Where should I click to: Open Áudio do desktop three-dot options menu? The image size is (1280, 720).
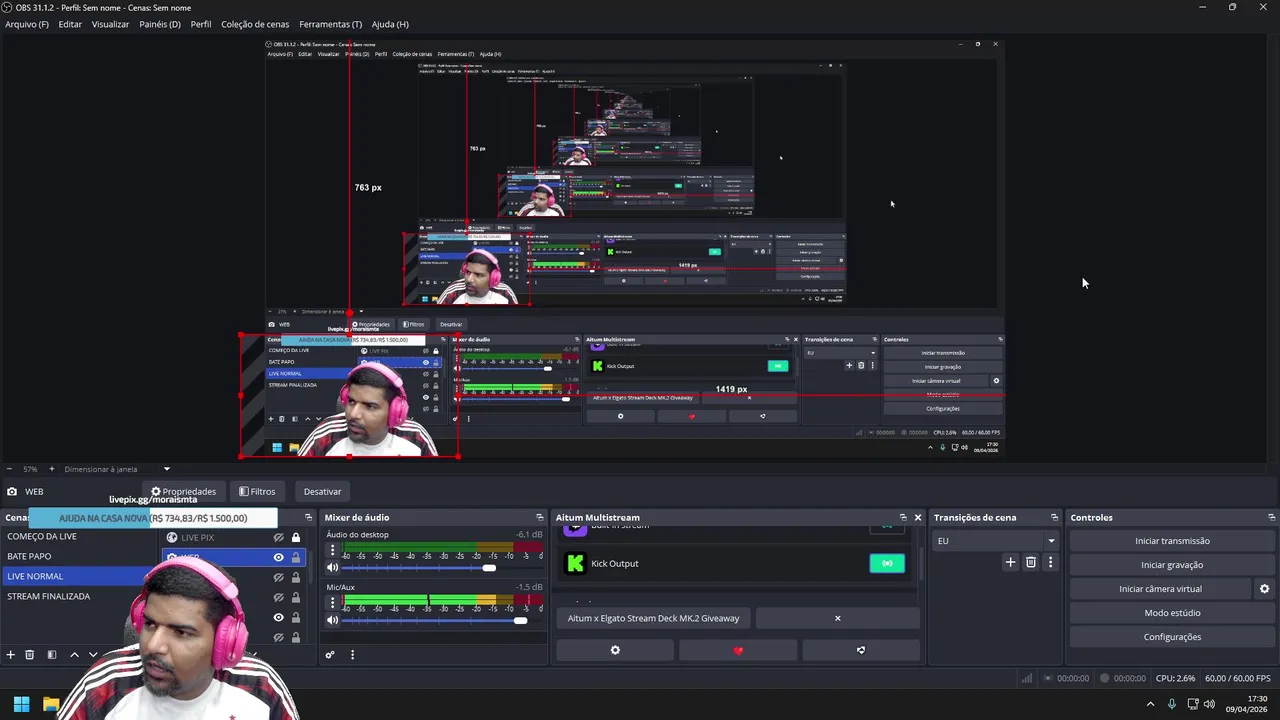333,551
